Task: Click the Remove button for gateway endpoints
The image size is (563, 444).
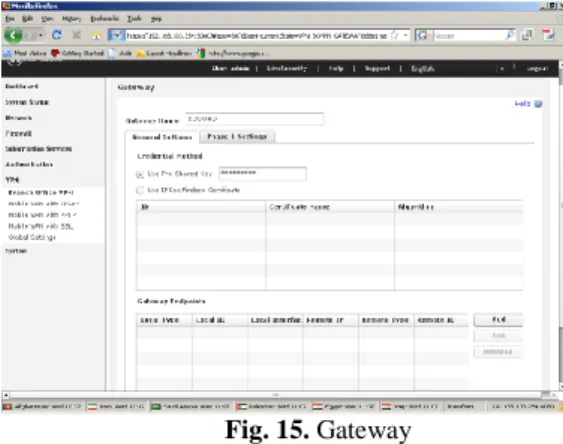Action: point(498,352)
